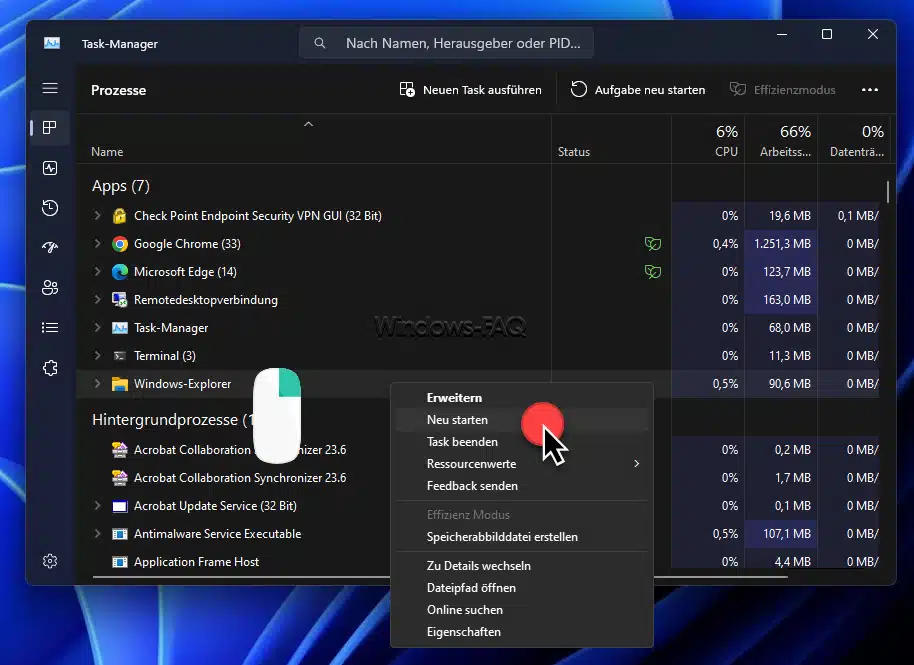Expand the Acrobat Update Service row
914x665 pixels.
97,506
